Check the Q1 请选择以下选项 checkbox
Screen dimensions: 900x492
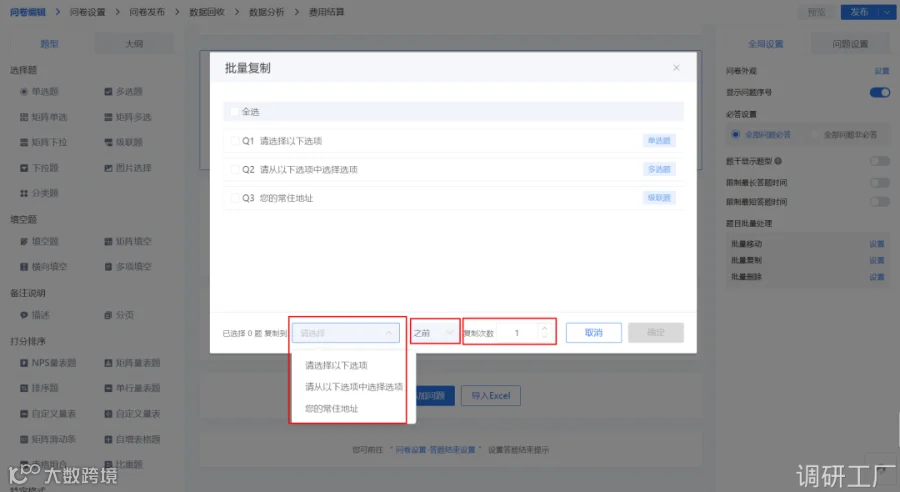point(234,141)
